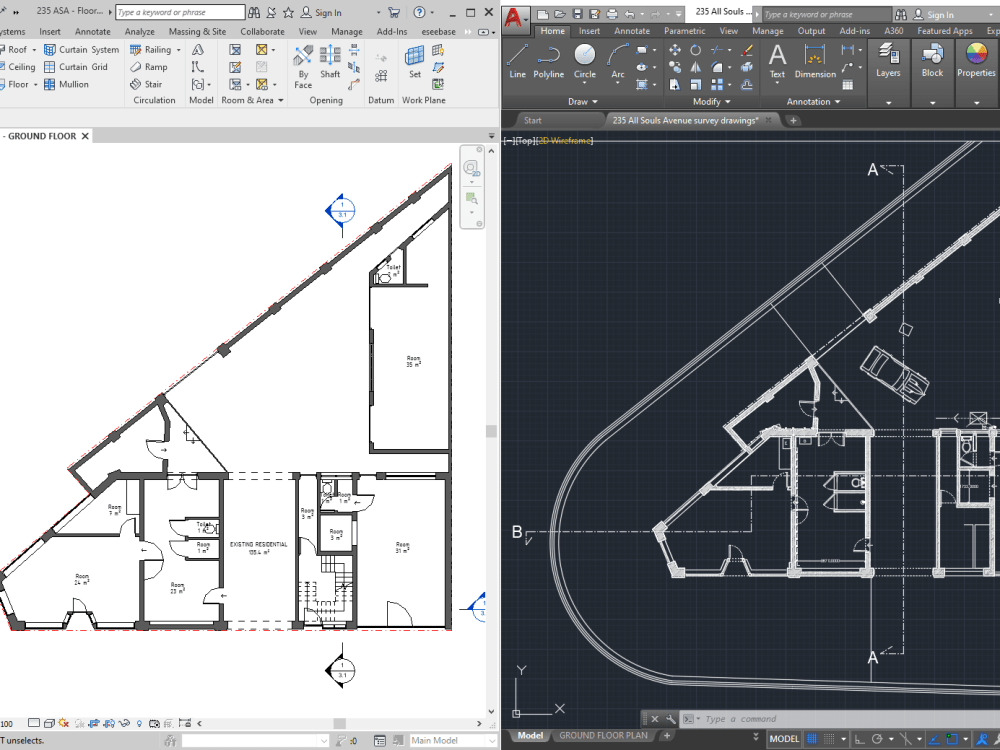Image resolution: width=1000 pixels, height=750 pixels.
Task: Open the Block panel in AutoCAD
Action: point(932,61)
